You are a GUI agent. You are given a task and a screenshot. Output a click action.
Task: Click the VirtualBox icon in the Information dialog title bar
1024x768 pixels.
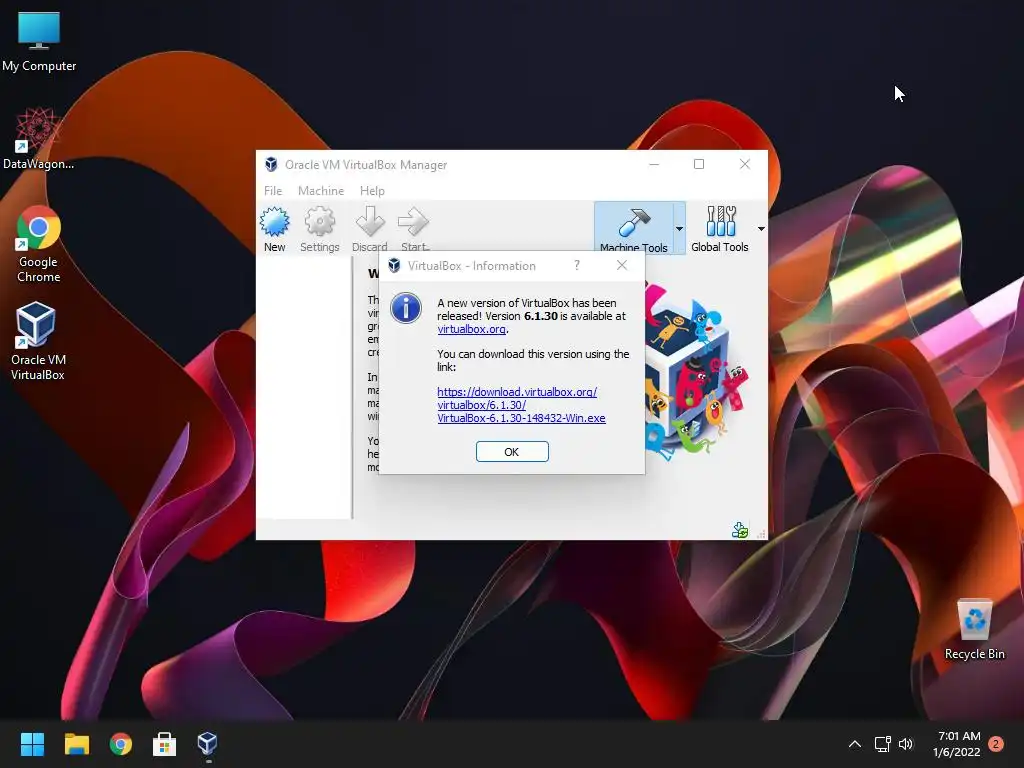(x=394, y=265)
